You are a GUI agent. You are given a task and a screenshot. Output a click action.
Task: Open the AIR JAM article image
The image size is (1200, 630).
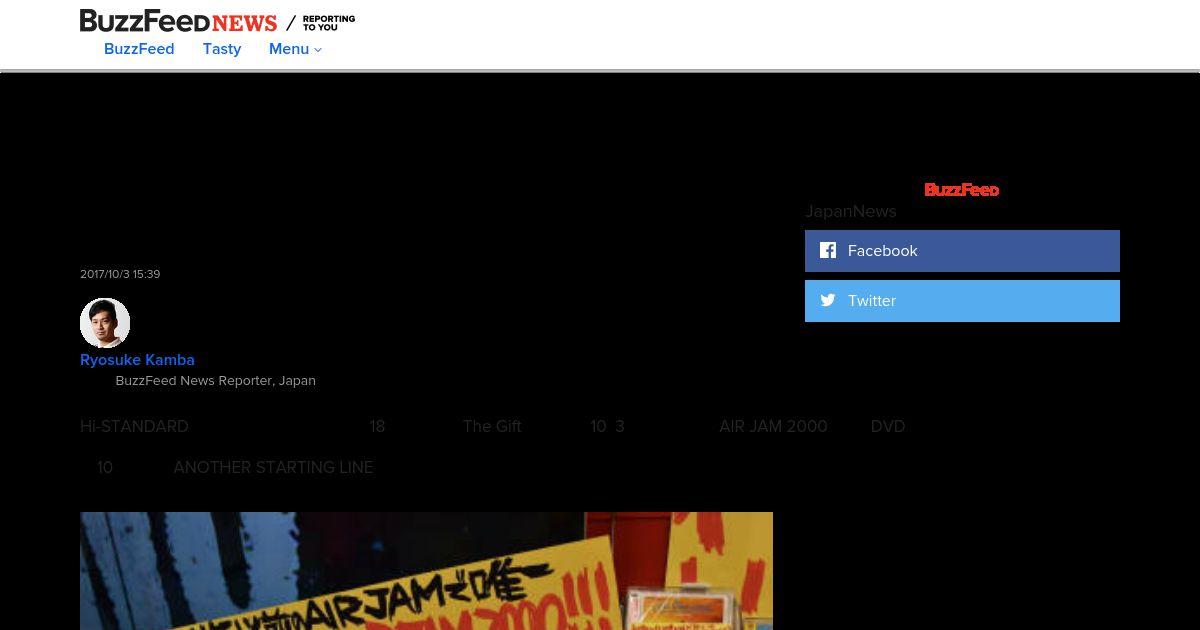pyautogui.click(x=426, y=571)
